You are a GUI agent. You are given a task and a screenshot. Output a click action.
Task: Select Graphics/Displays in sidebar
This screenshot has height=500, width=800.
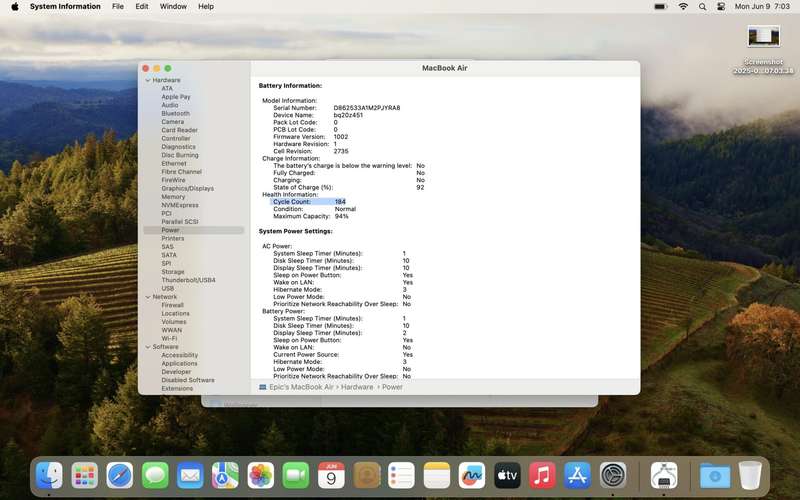click(188, 188)
